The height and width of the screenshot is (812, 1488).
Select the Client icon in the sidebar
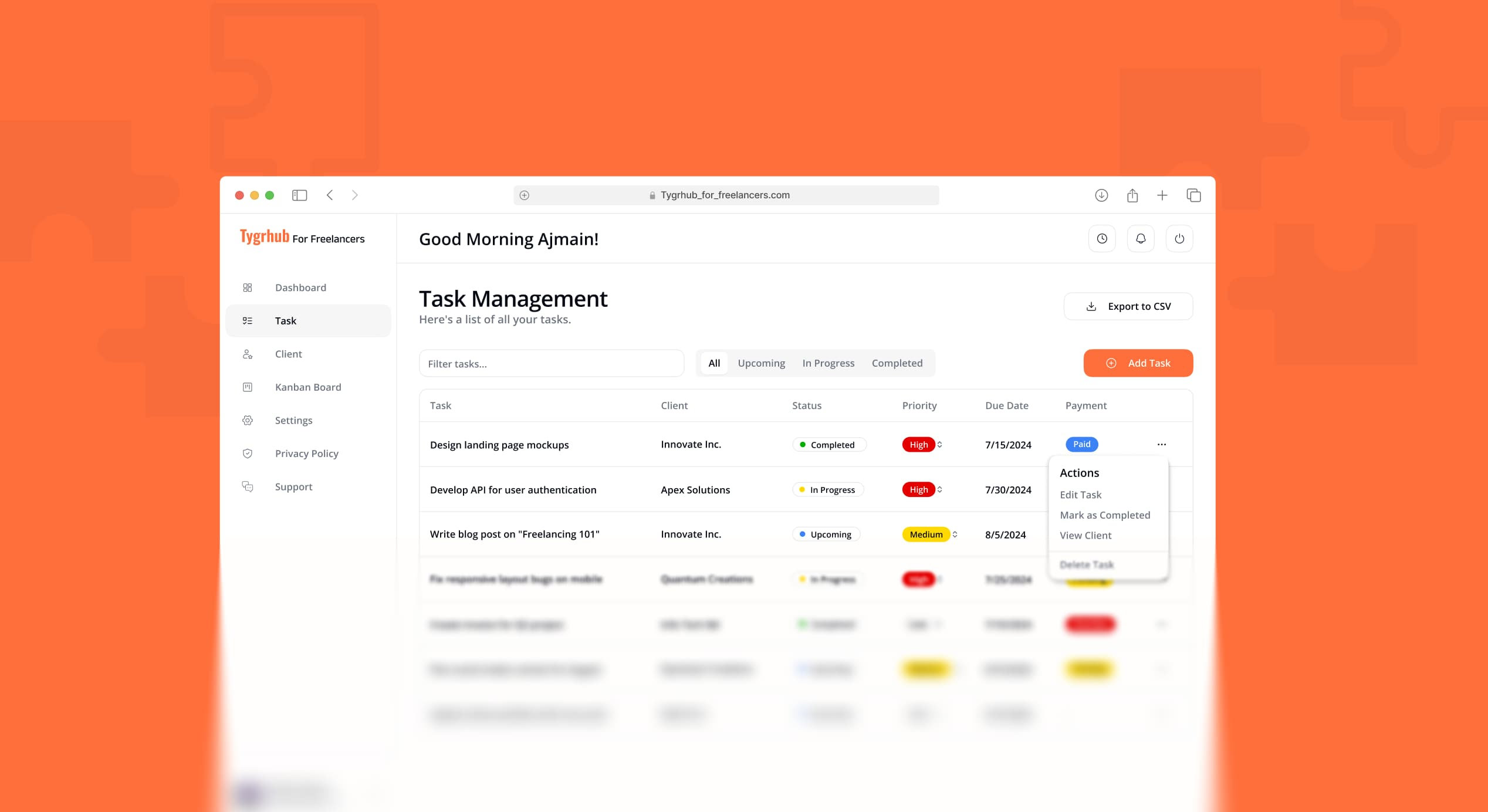click(x=248, y=354)
